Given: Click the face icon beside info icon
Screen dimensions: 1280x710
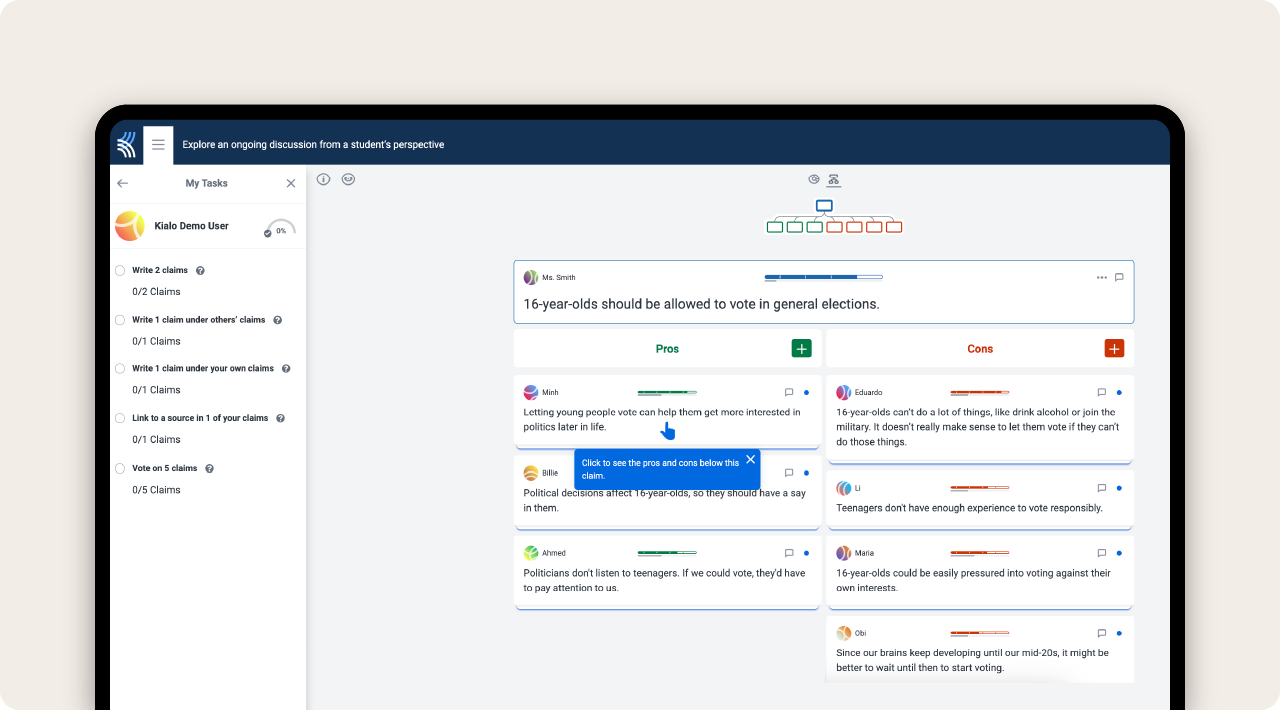Looking at the screenshot, I should (x=348, y=179).
